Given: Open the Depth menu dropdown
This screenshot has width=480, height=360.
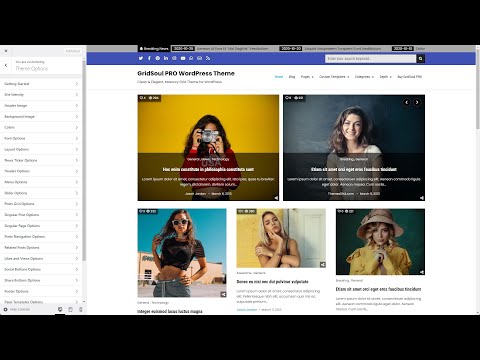Looking at the screenshot, I should coord(386,77).
